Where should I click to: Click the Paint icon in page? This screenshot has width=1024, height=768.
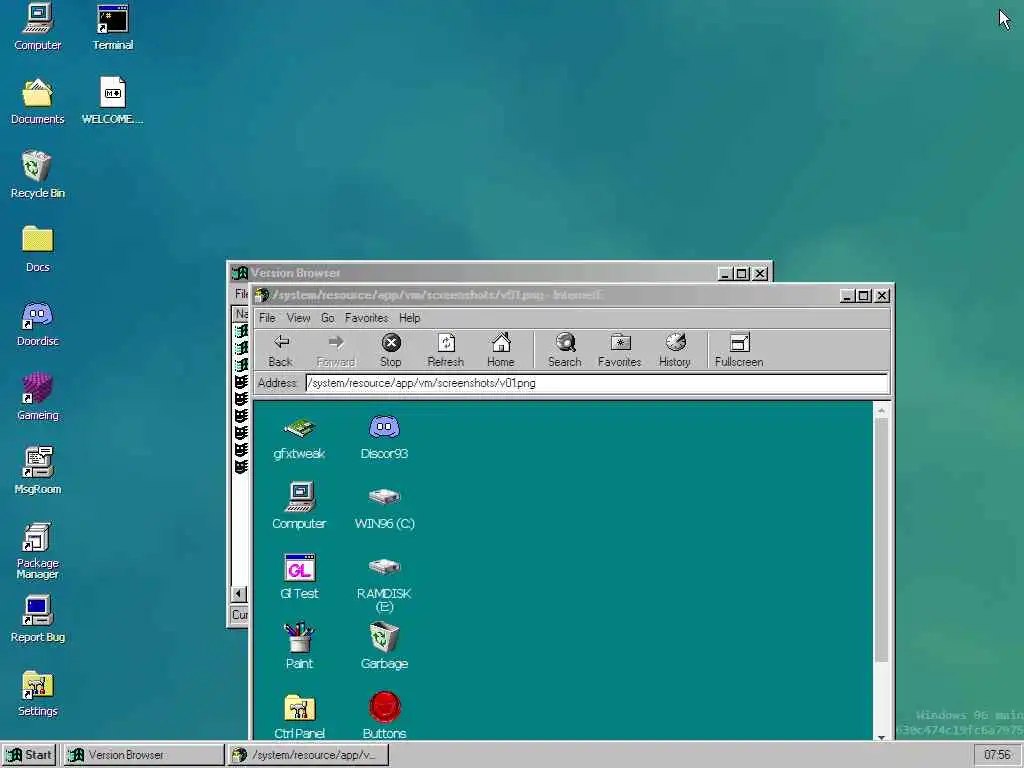pos(299,647)
